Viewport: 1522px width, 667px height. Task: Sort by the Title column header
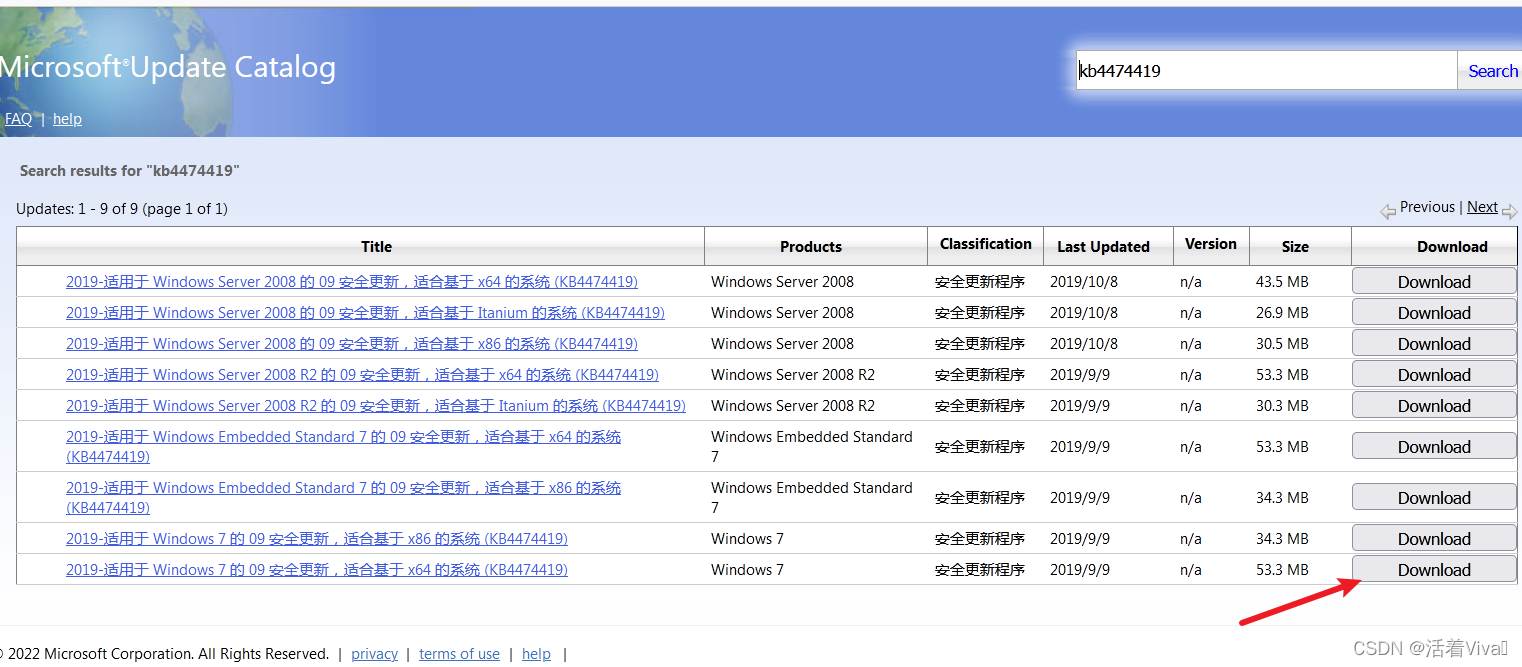pyautogui.click(x=376, y=247)
